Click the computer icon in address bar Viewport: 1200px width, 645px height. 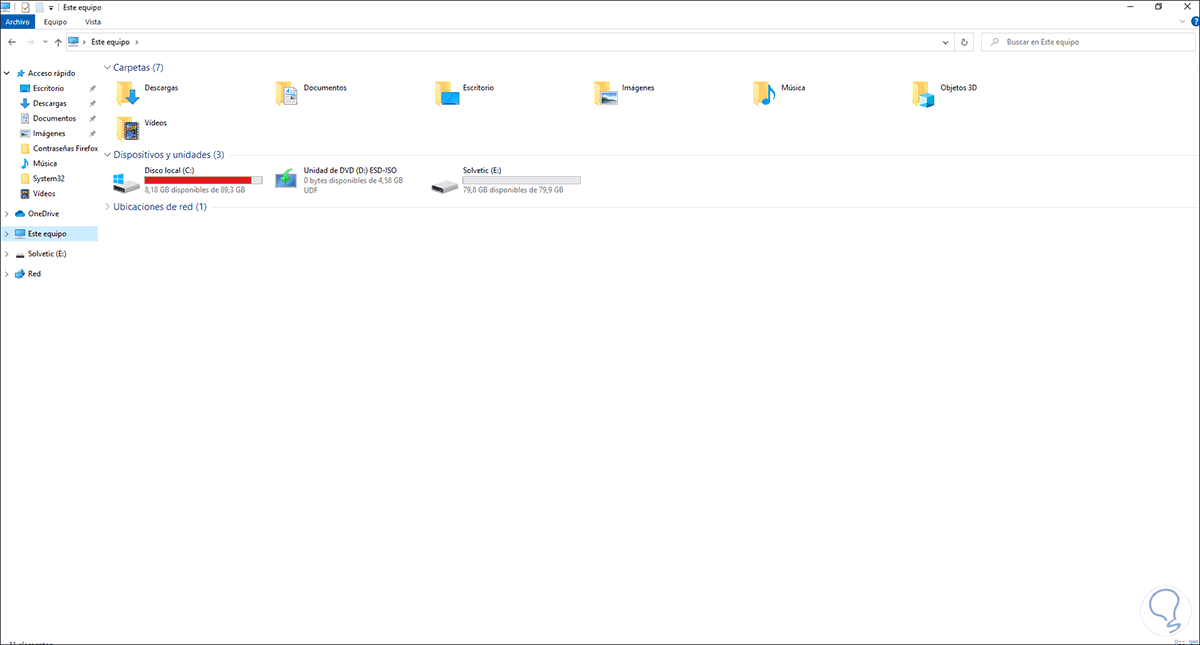click(74, 42)
